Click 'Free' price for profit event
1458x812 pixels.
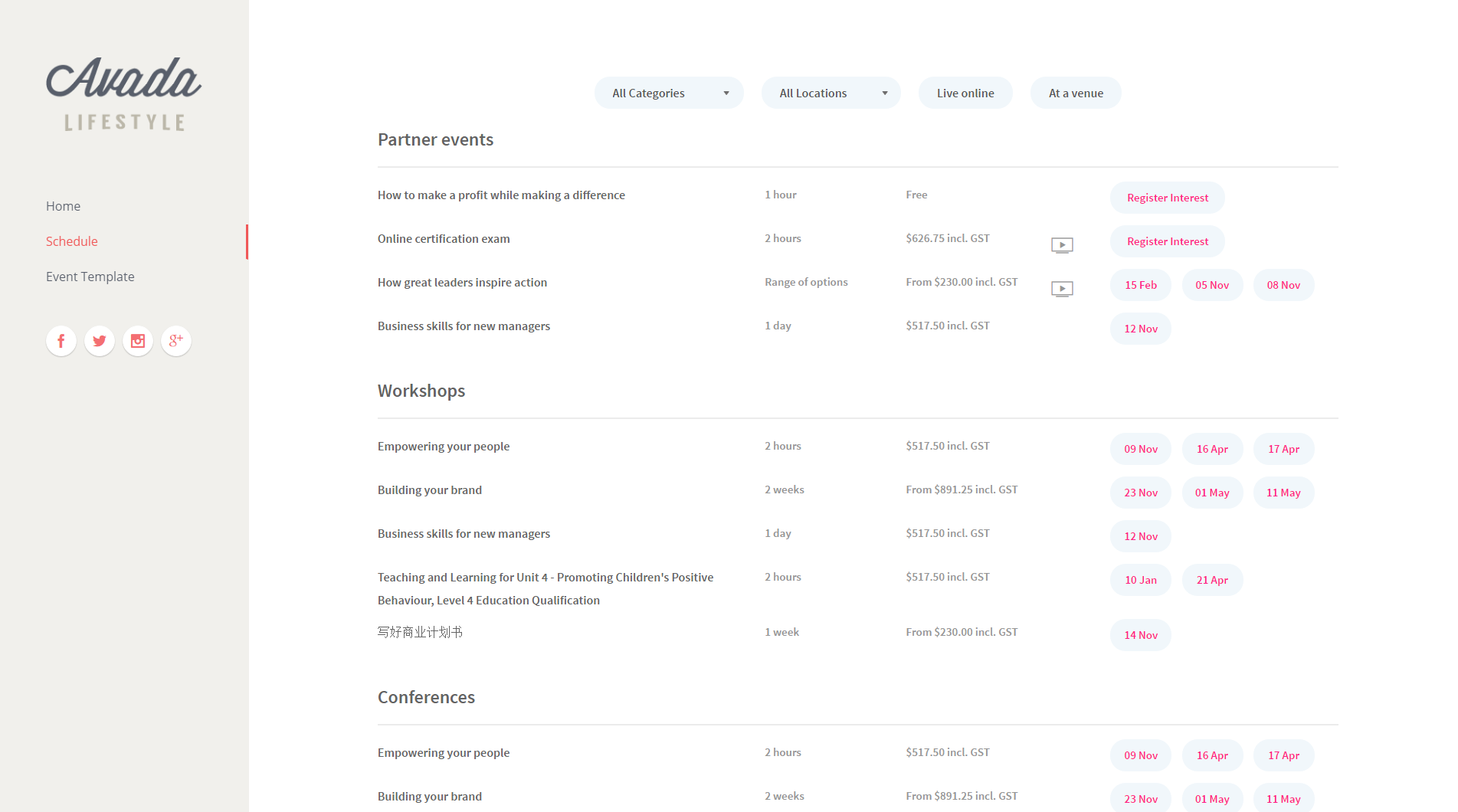coord(916,195)
